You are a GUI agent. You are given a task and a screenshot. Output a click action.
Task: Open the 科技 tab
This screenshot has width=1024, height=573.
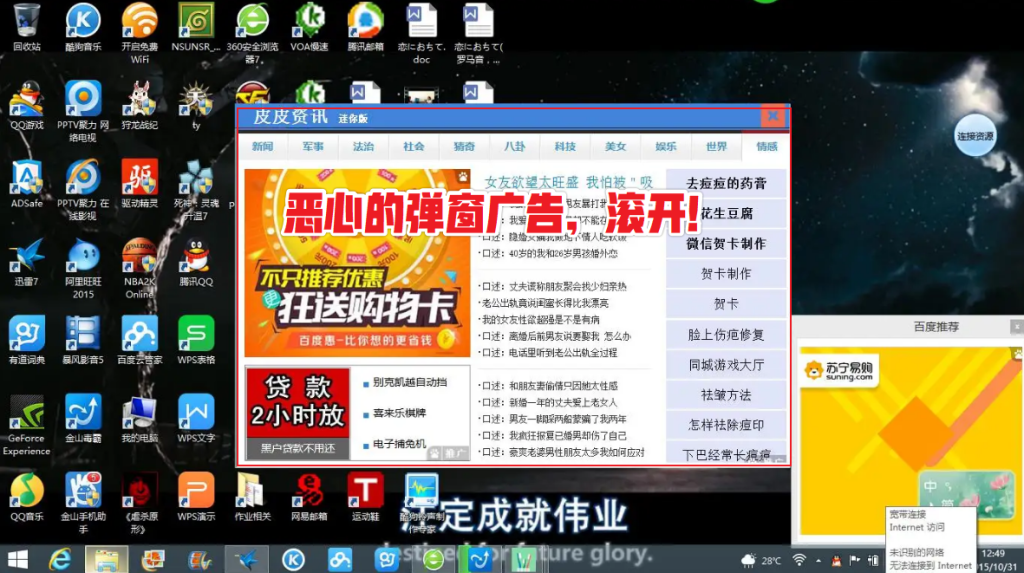(565, 147)
